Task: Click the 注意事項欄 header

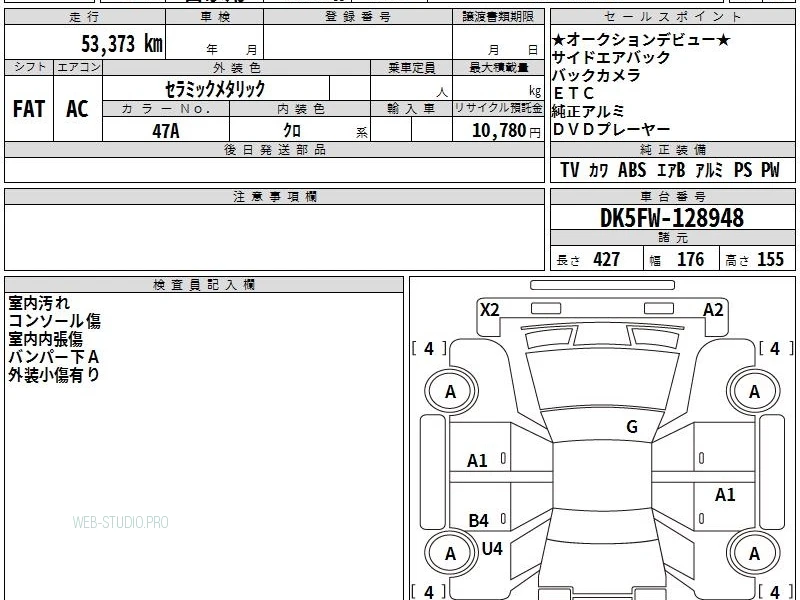Action: 274,196
